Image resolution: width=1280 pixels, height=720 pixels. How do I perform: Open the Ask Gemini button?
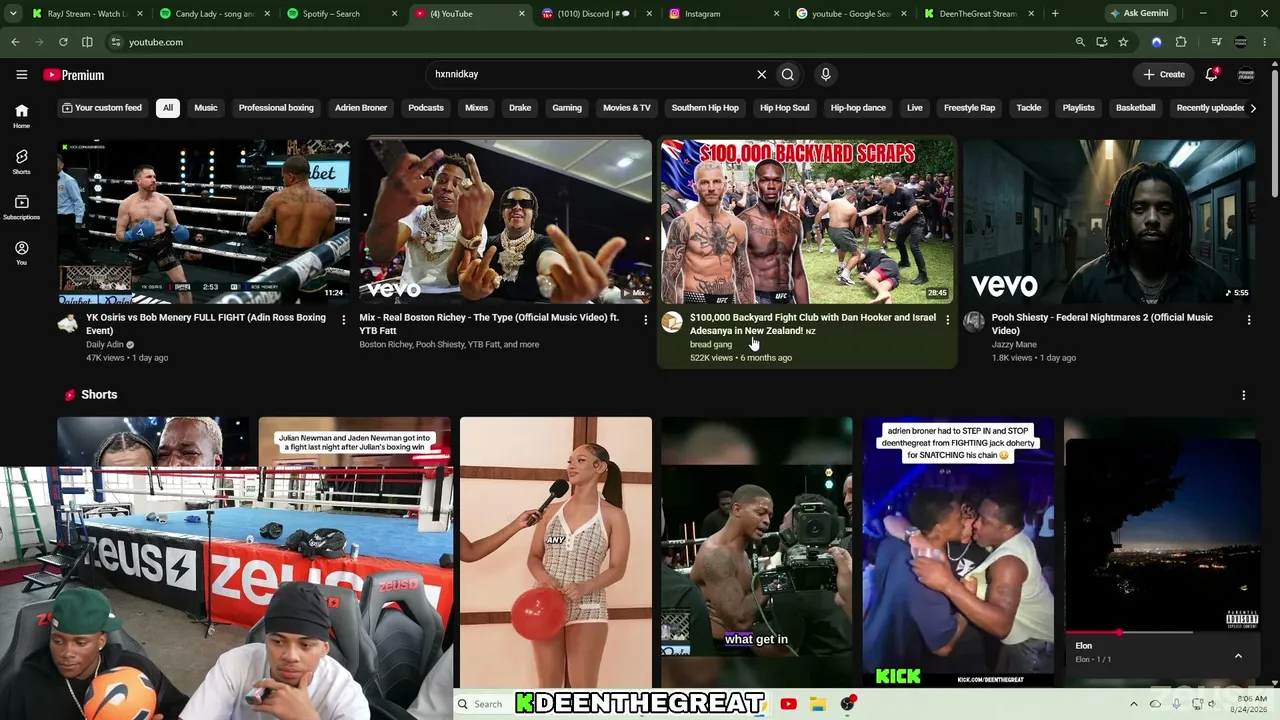[1139, 14]
